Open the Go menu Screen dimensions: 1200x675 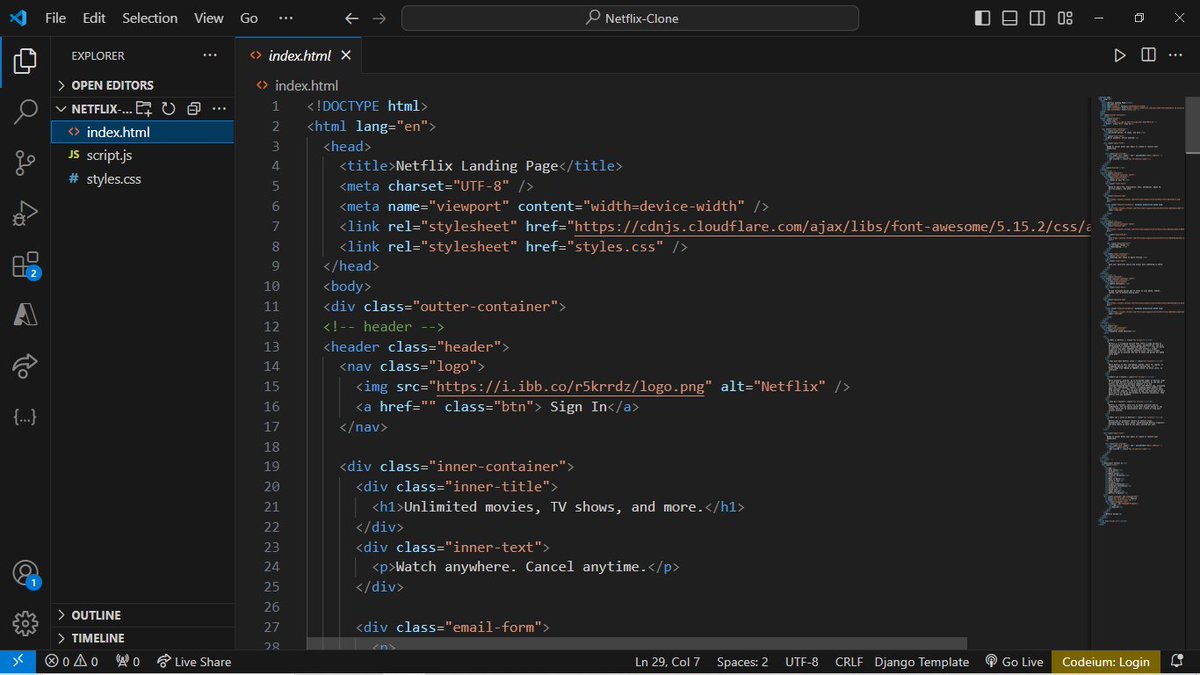click(x=249, y=18)
